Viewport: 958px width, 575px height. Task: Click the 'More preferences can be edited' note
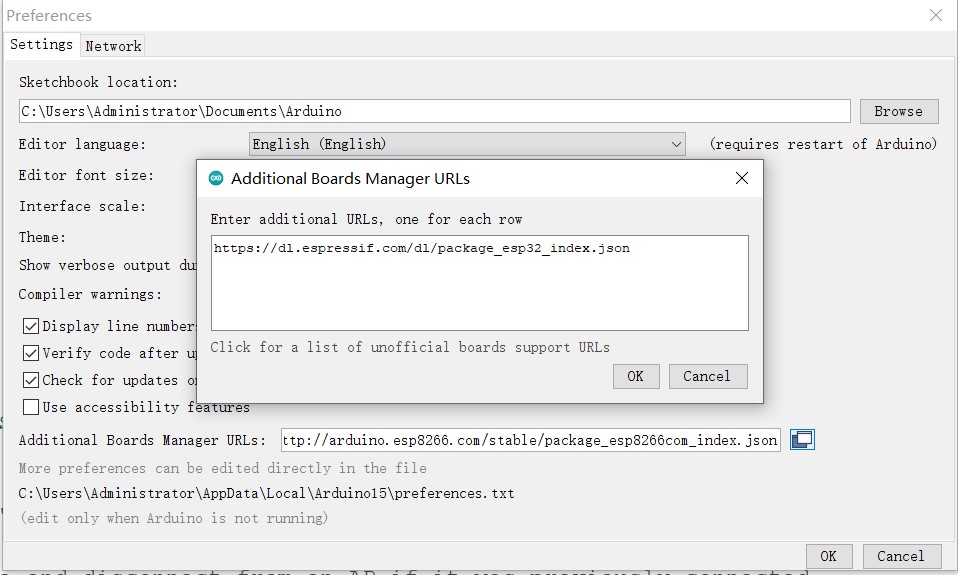222,468
